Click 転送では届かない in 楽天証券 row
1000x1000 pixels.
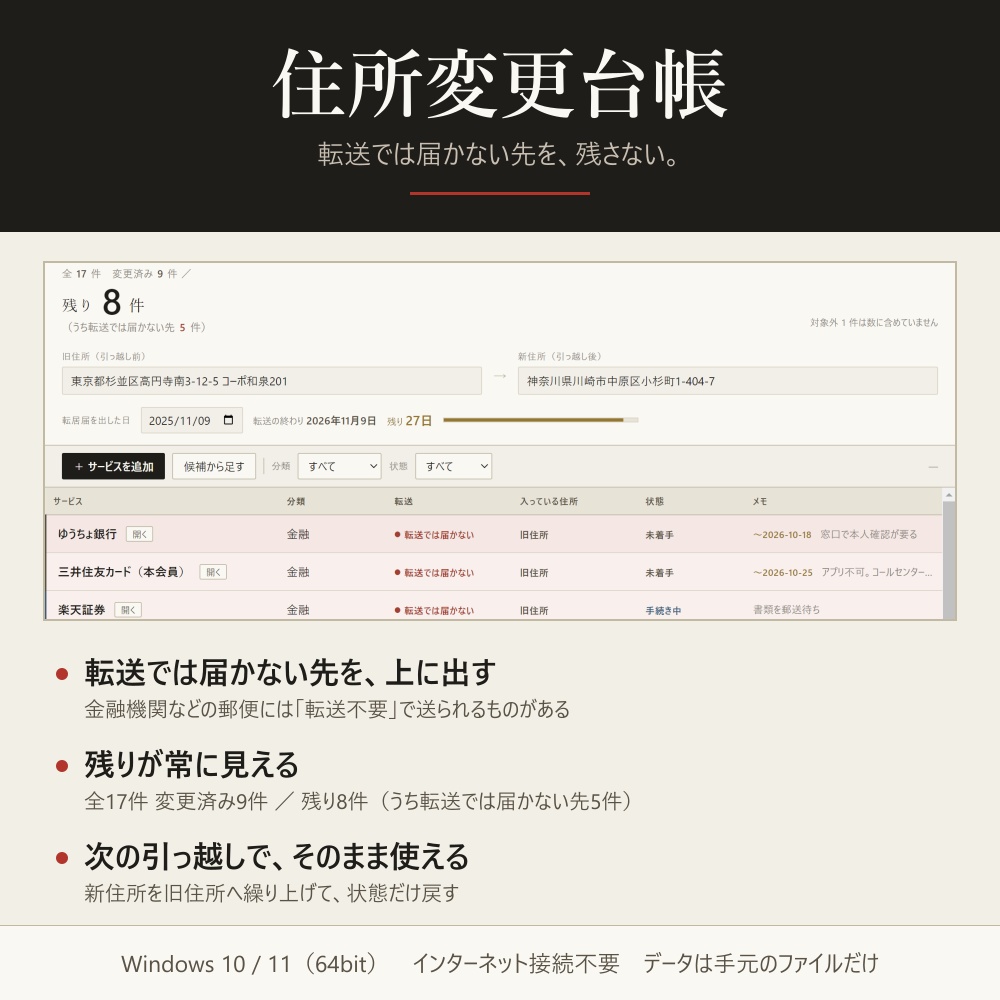[434, 610]
